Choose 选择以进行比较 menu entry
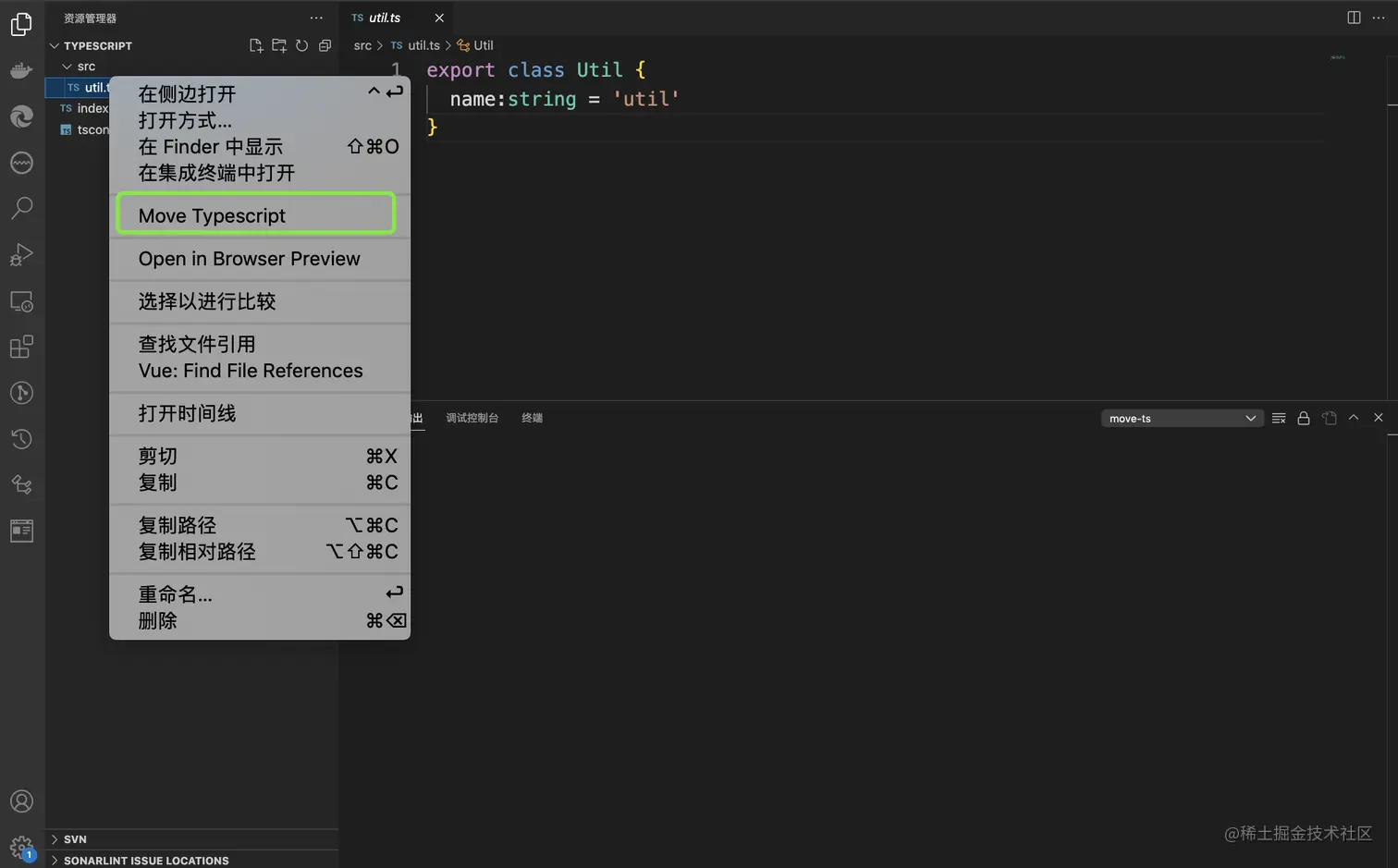The width and height of the screenshot is (1398, 868). coord(260,301)
